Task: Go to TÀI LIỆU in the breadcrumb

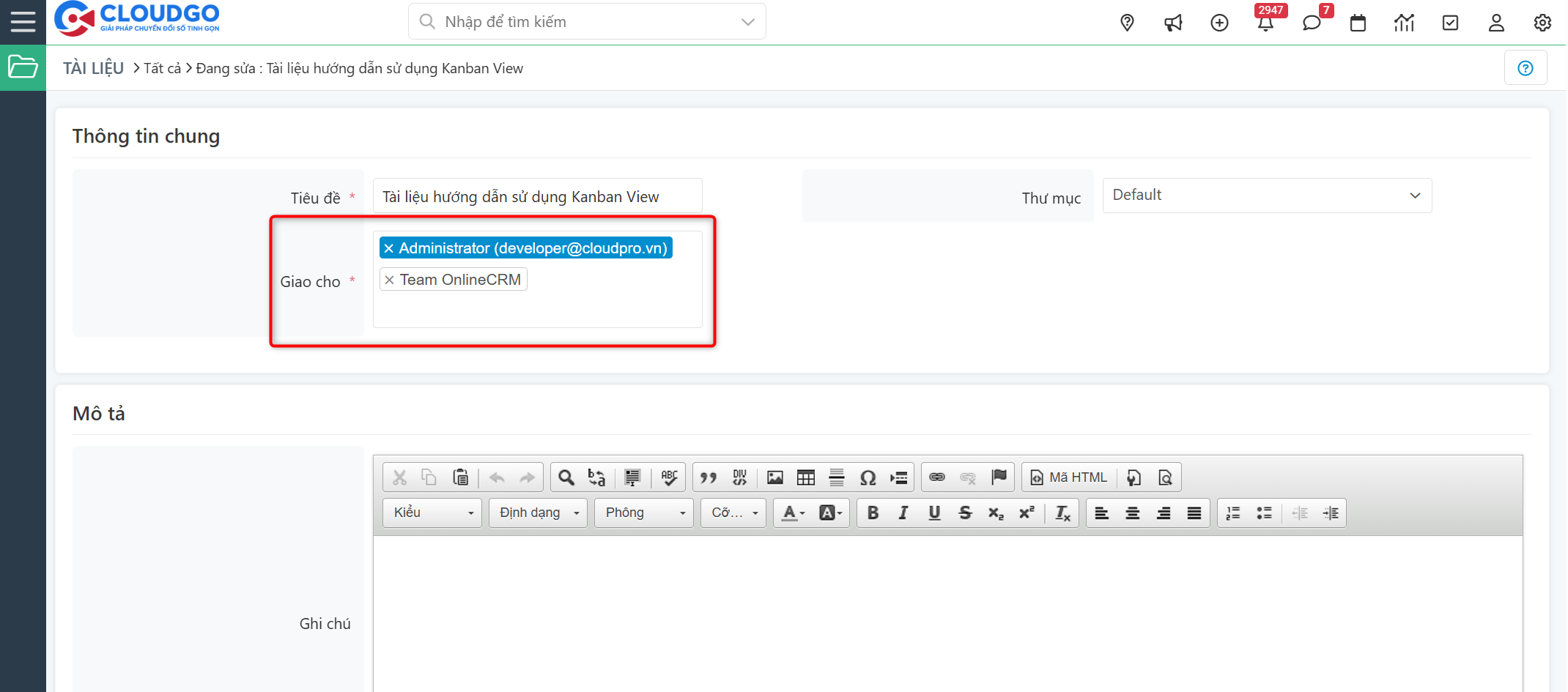Action: click(x=92, y=67)
